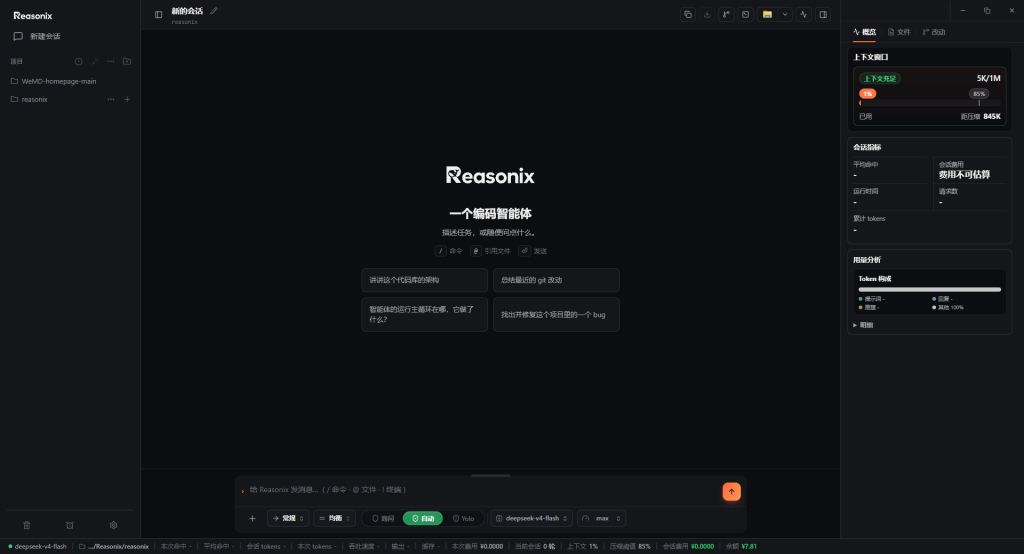Click the pencil icon to rename 新的会话
The width and height of the screenshot is (1024, 554).
click(214, 10)
